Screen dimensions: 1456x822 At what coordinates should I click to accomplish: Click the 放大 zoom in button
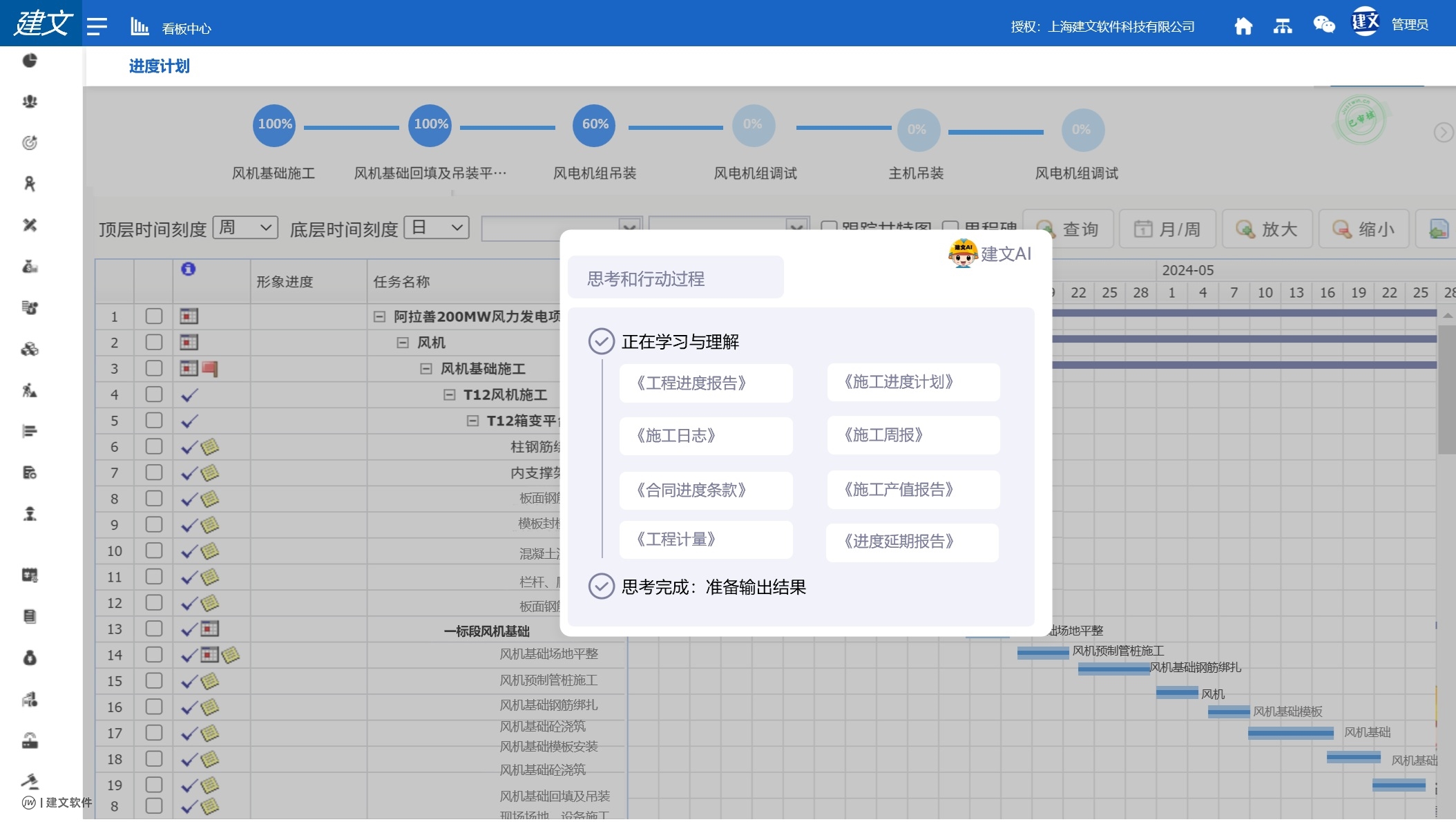pyautogui.click(x=1267, y=229)
